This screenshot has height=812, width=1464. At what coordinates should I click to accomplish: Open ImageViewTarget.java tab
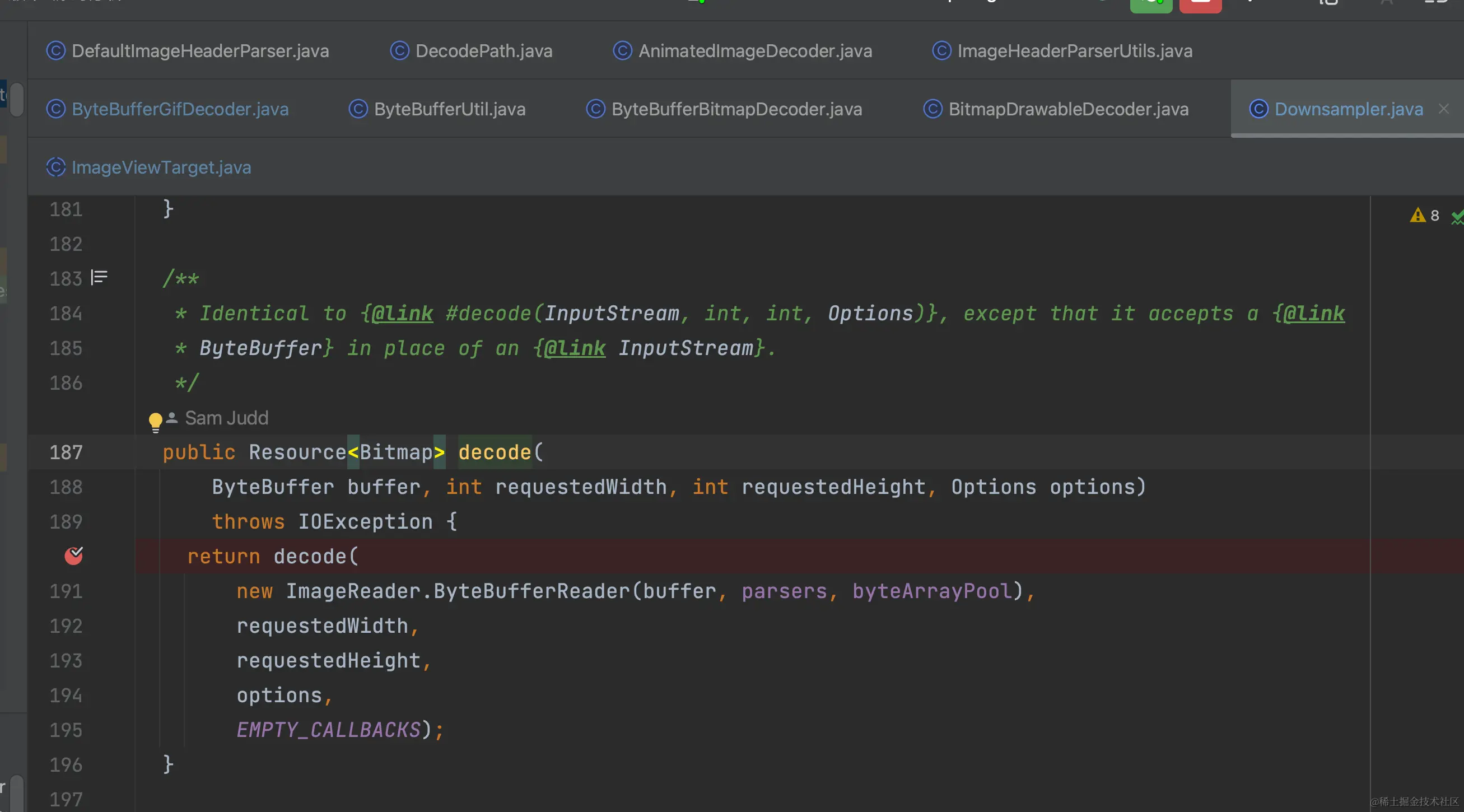pyautogui.click(x=148, y=167)
